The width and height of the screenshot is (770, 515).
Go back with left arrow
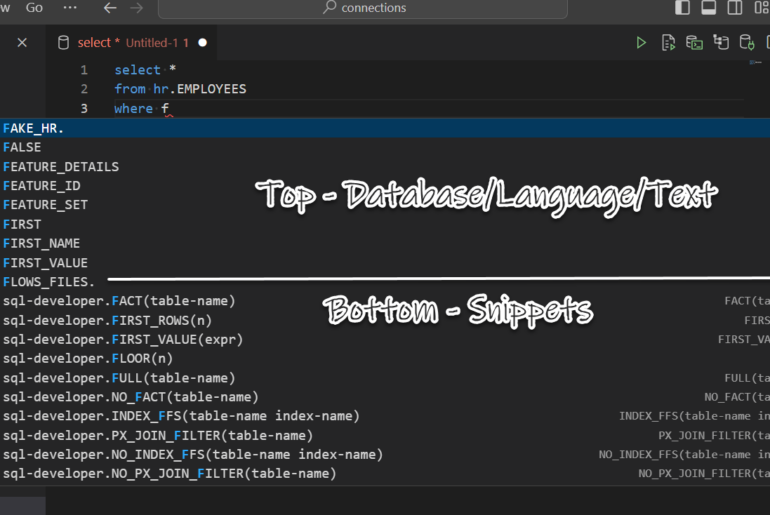click(x=110, y=7)
